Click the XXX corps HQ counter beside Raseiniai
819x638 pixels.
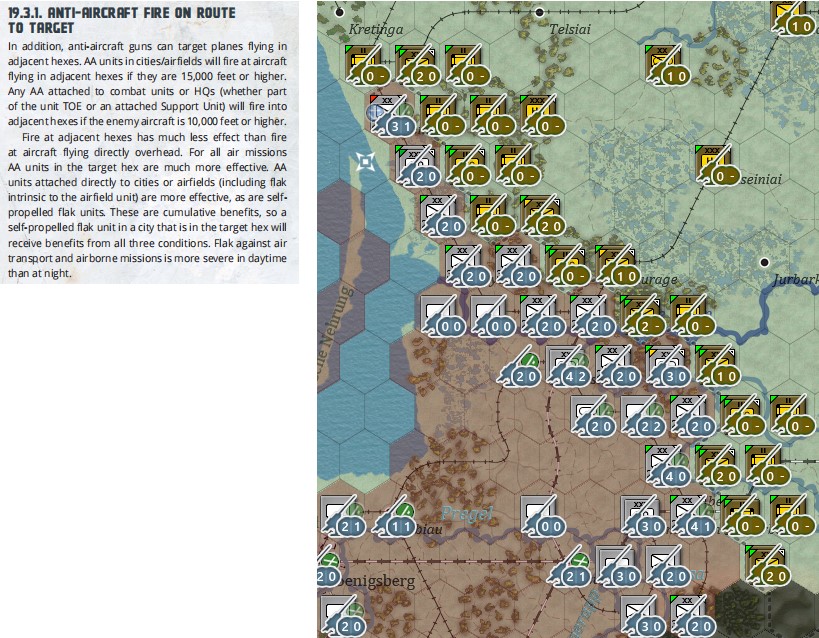coord(717,164)
